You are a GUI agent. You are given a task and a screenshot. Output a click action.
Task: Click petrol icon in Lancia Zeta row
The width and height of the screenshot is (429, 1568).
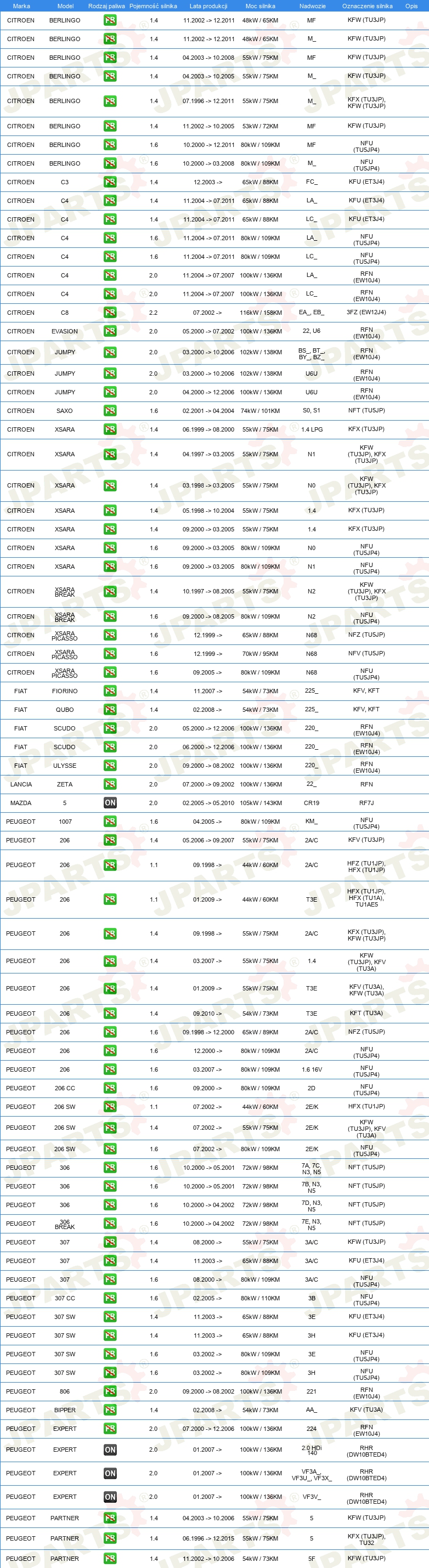[x=110, y=784]
